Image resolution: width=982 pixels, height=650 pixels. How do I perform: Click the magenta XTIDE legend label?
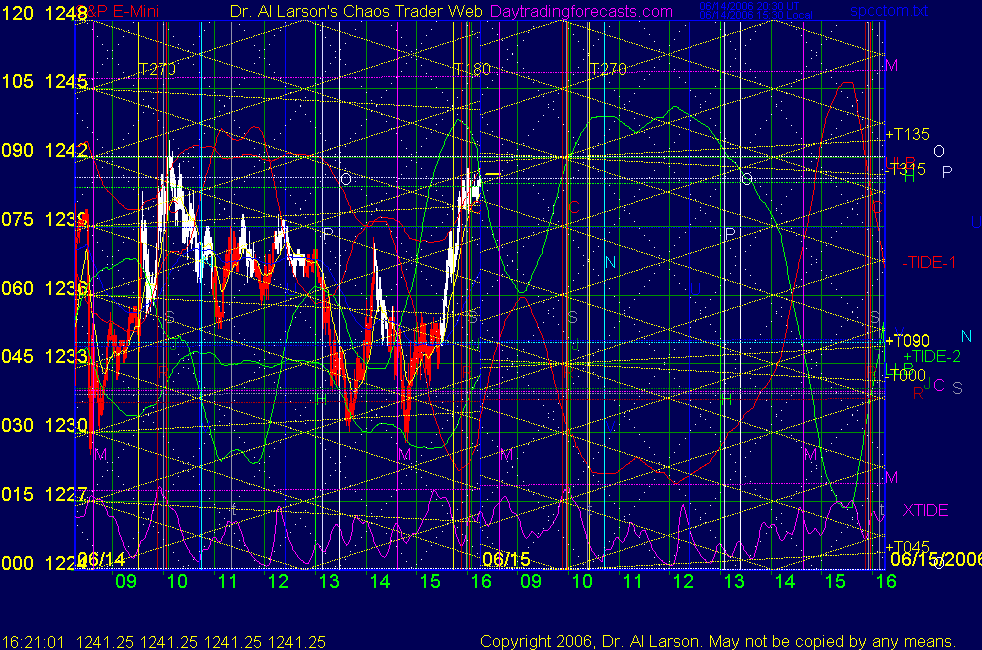pyautogui.click(x=925, y=510)
